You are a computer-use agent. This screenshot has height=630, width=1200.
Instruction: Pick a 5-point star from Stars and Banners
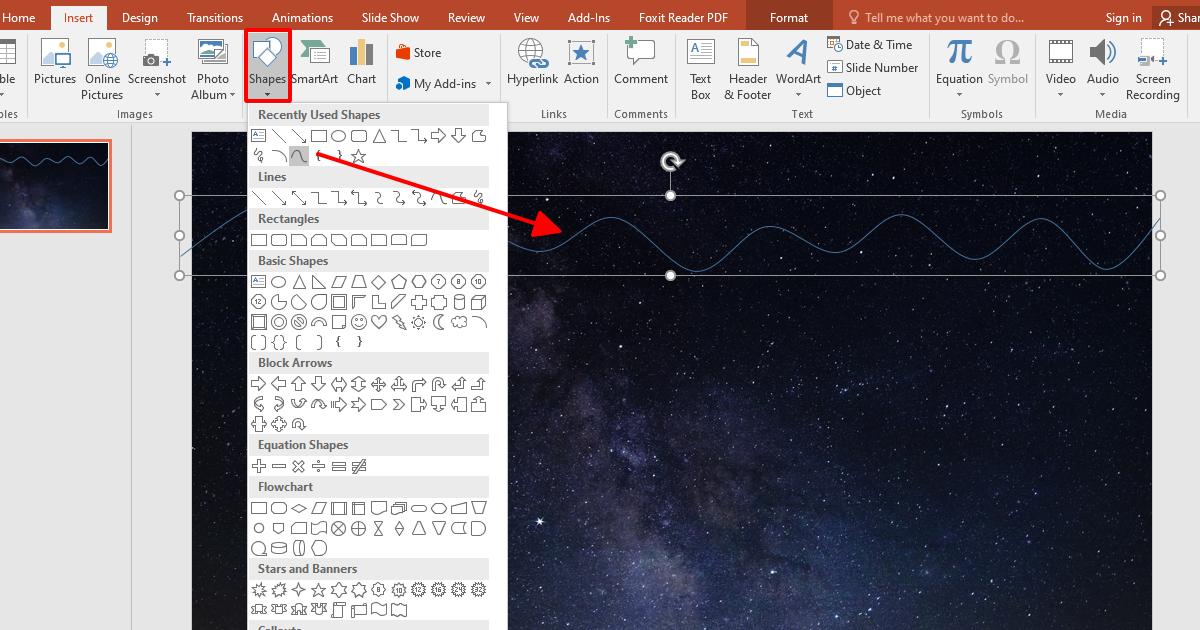coord(319,590)
